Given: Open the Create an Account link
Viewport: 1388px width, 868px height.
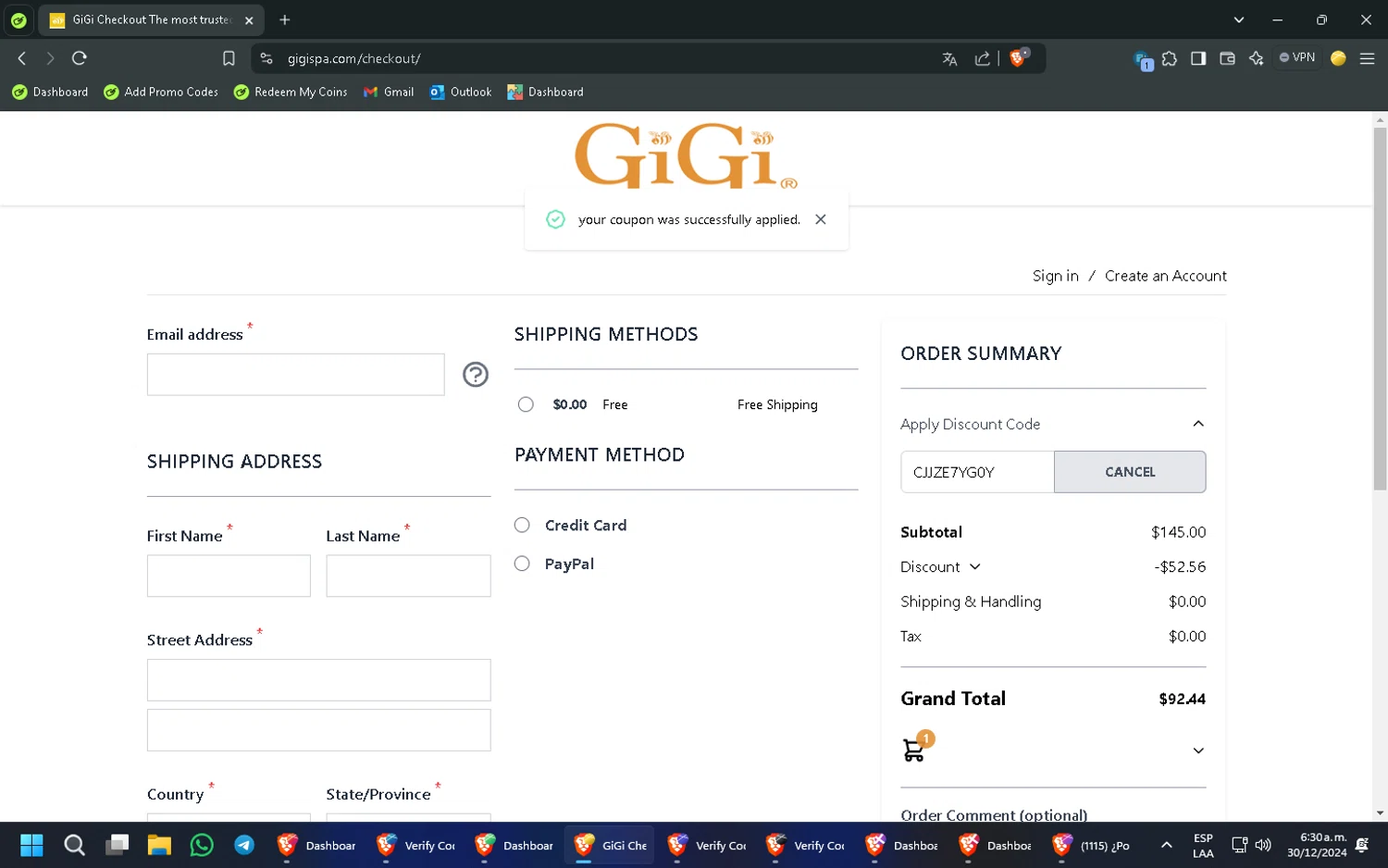Looking at the screenshot, I should click(x=1166, y=276).
